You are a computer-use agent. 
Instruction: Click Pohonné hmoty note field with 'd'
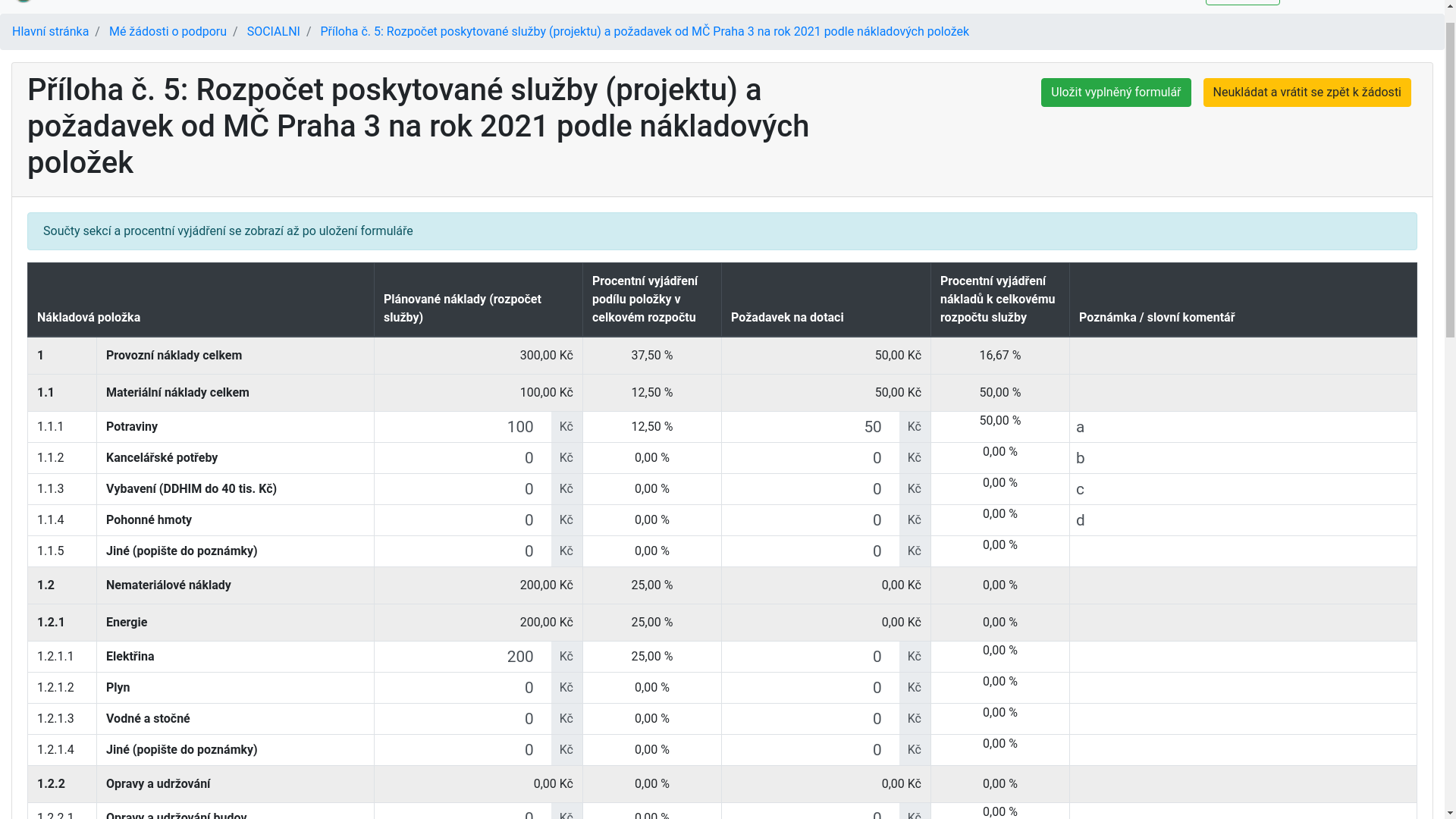(x=1242, y=520)
